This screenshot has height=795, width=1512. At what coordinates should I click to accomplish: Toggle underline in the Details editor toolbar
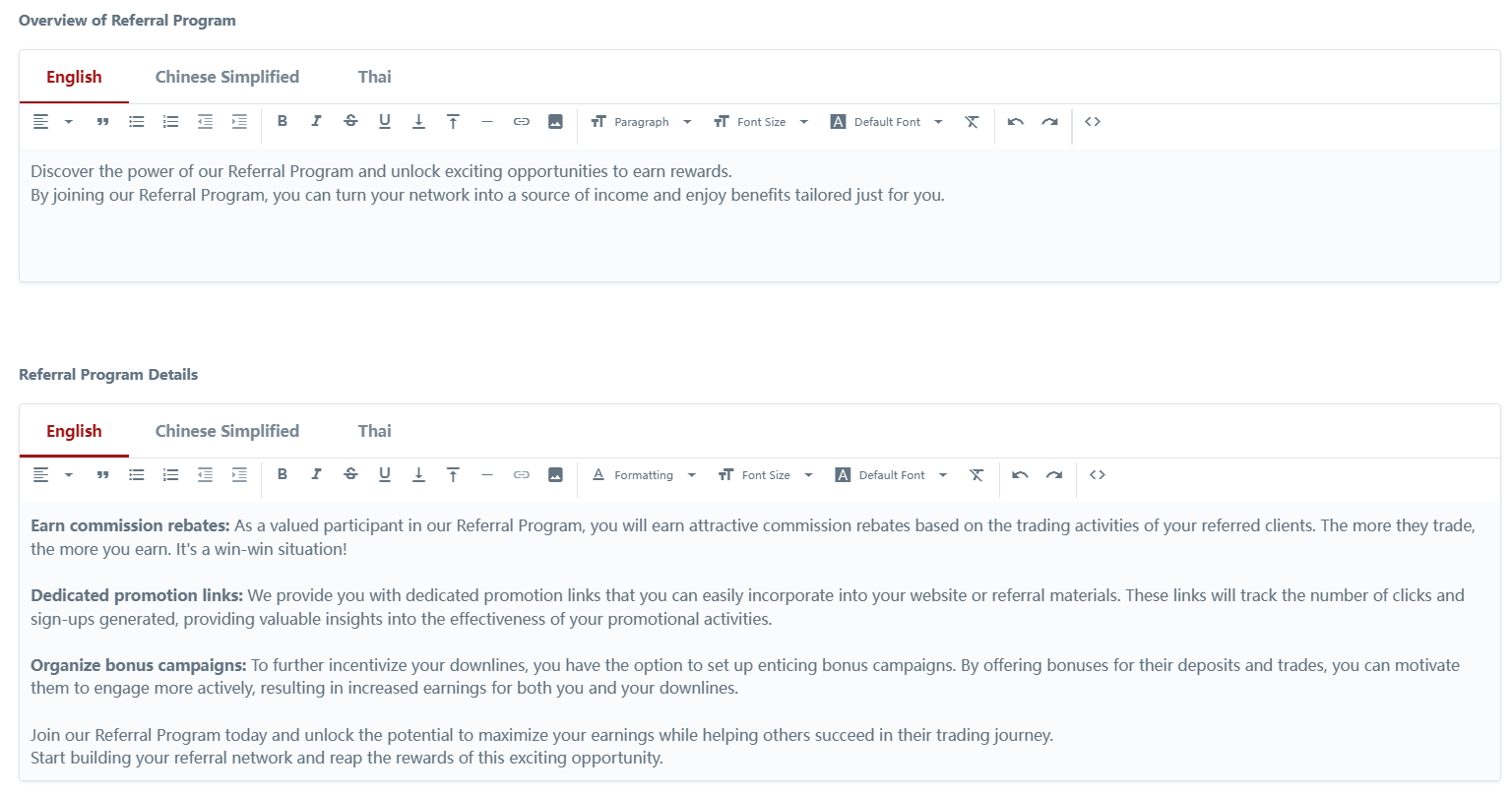click(x=385, y=475)
